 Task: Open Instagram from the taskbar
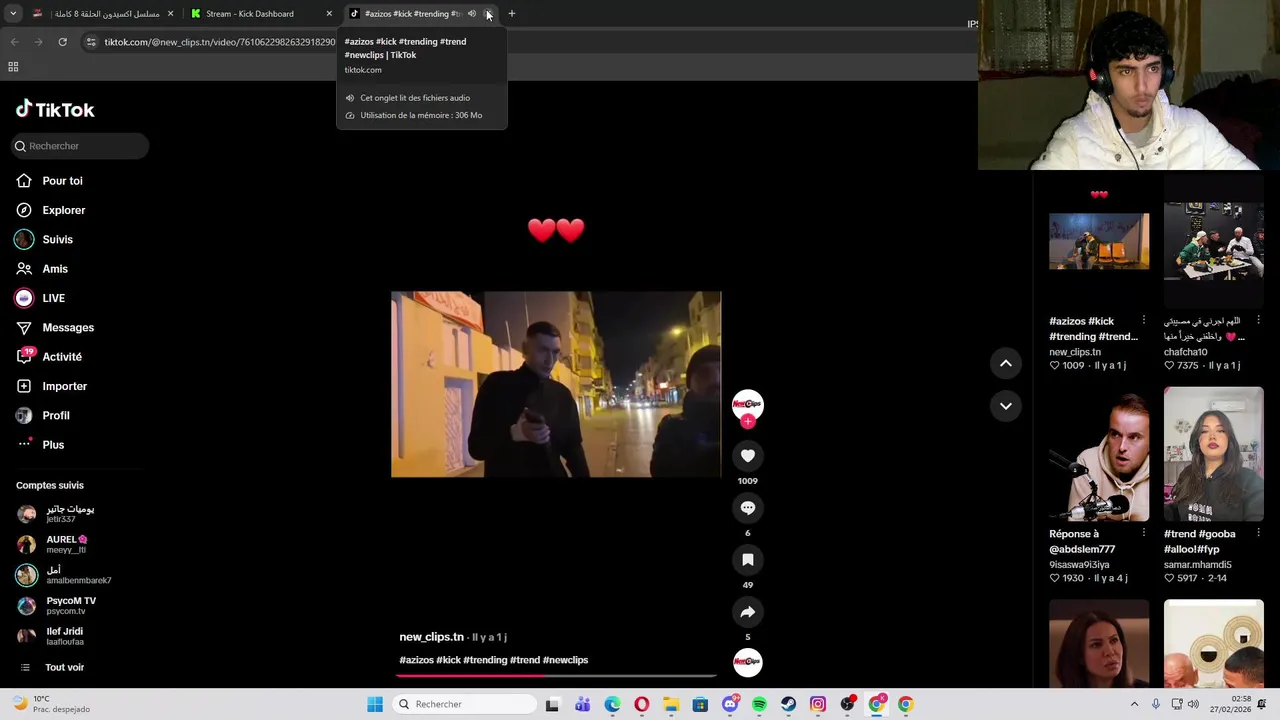(x=818, y=704)
